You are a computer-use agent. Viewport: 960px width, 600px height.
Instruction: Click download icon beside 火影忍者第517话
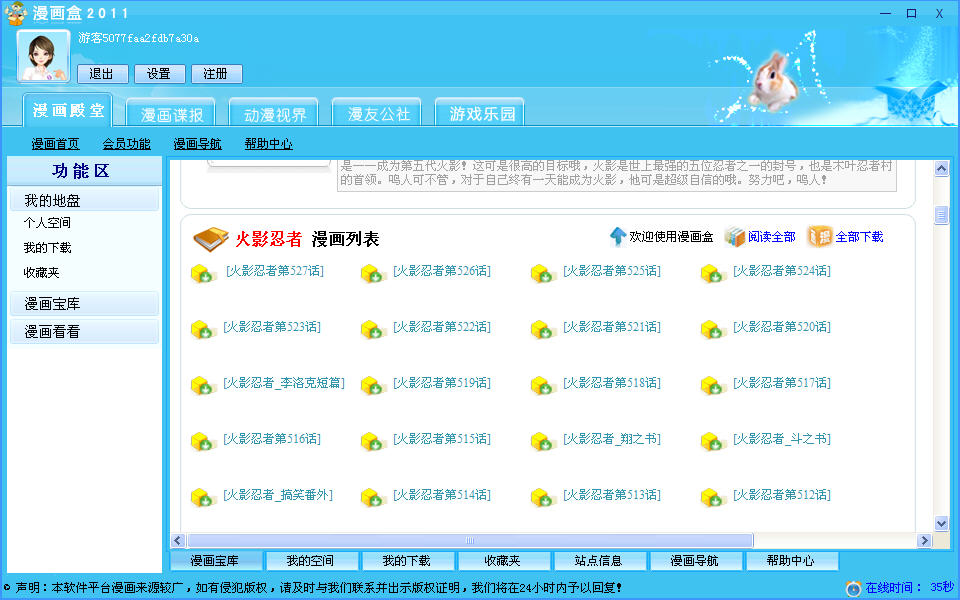pyautogui.click(x=714, y=386)
